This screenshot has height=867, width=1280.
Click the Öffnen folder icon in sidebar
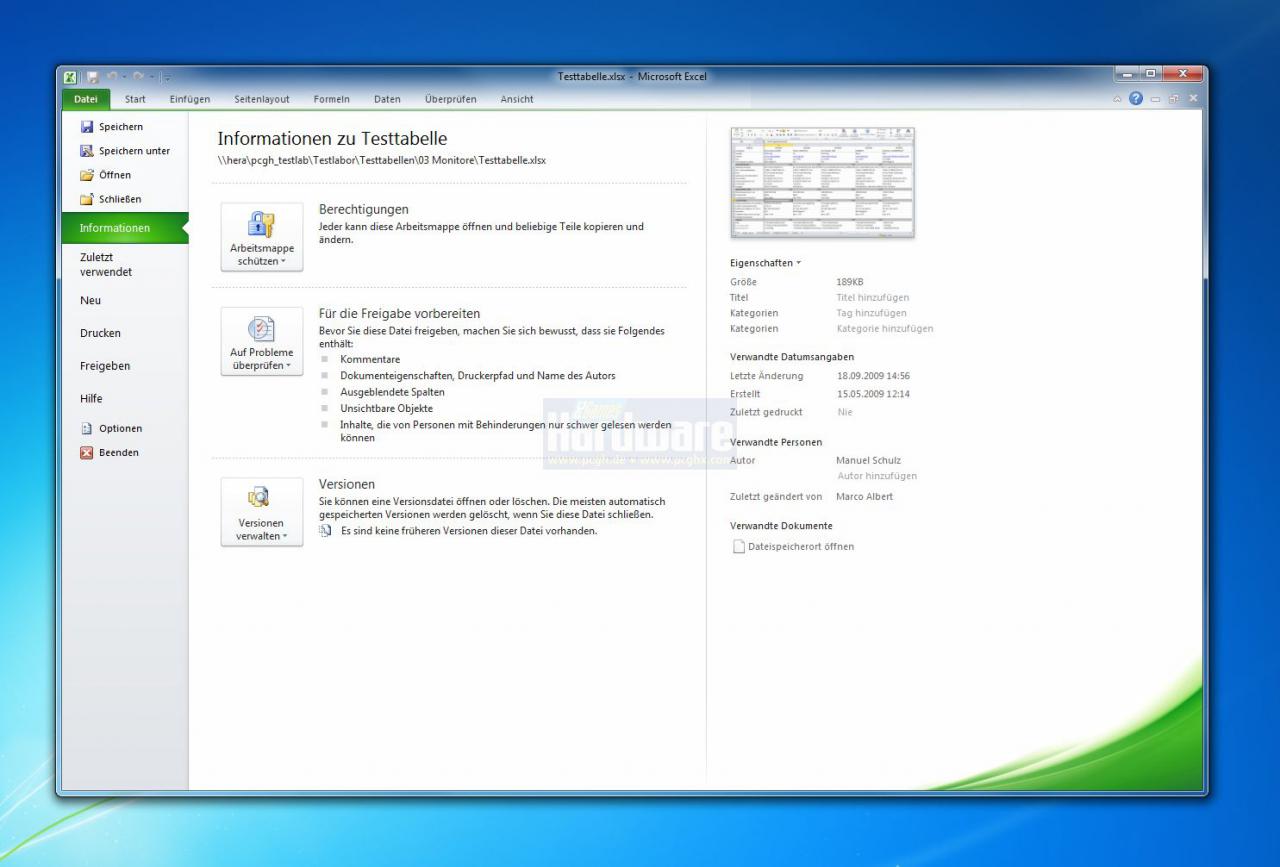[x=87, y=175]
